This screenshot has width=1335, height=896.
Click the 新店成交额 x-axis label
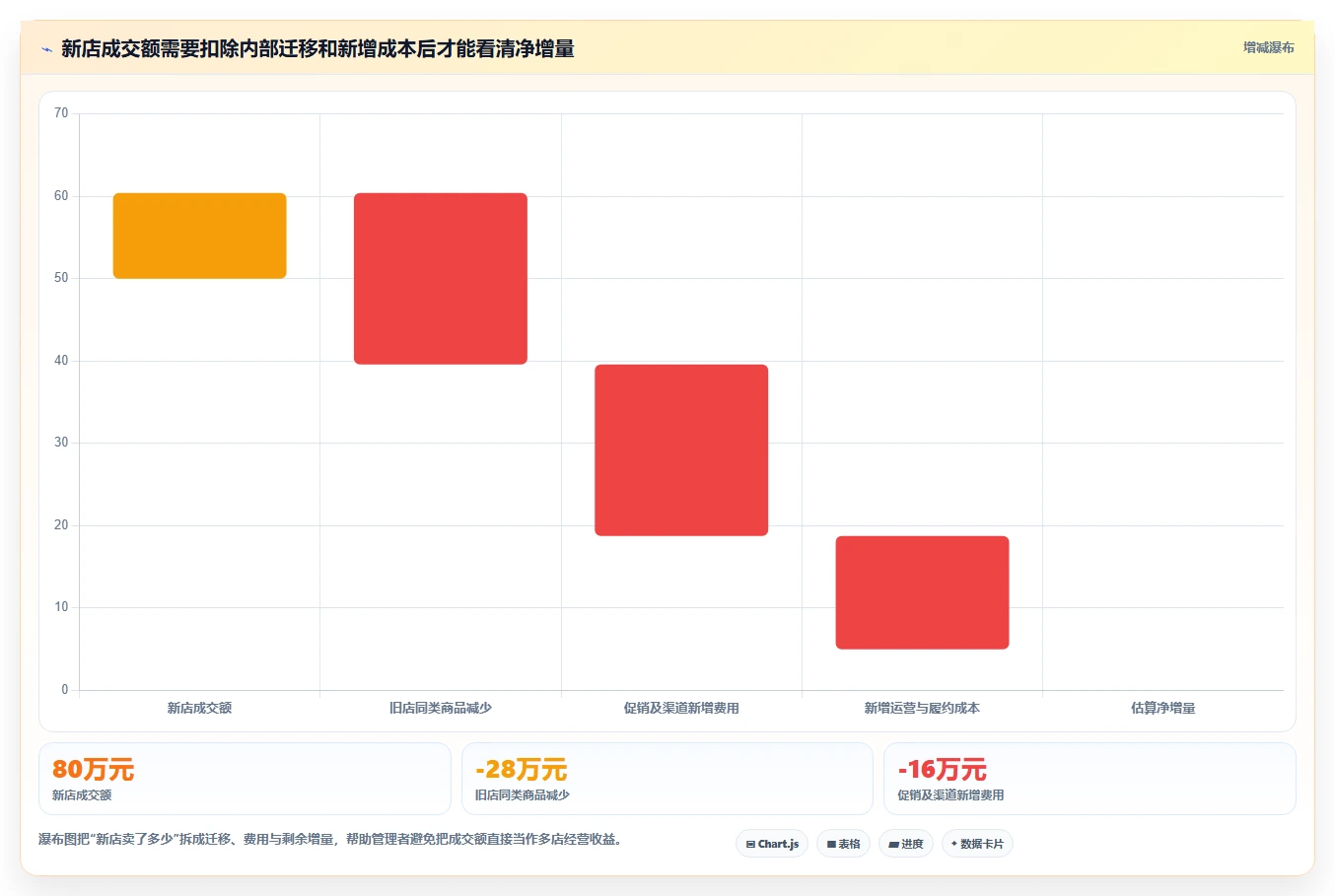(200, 708)
